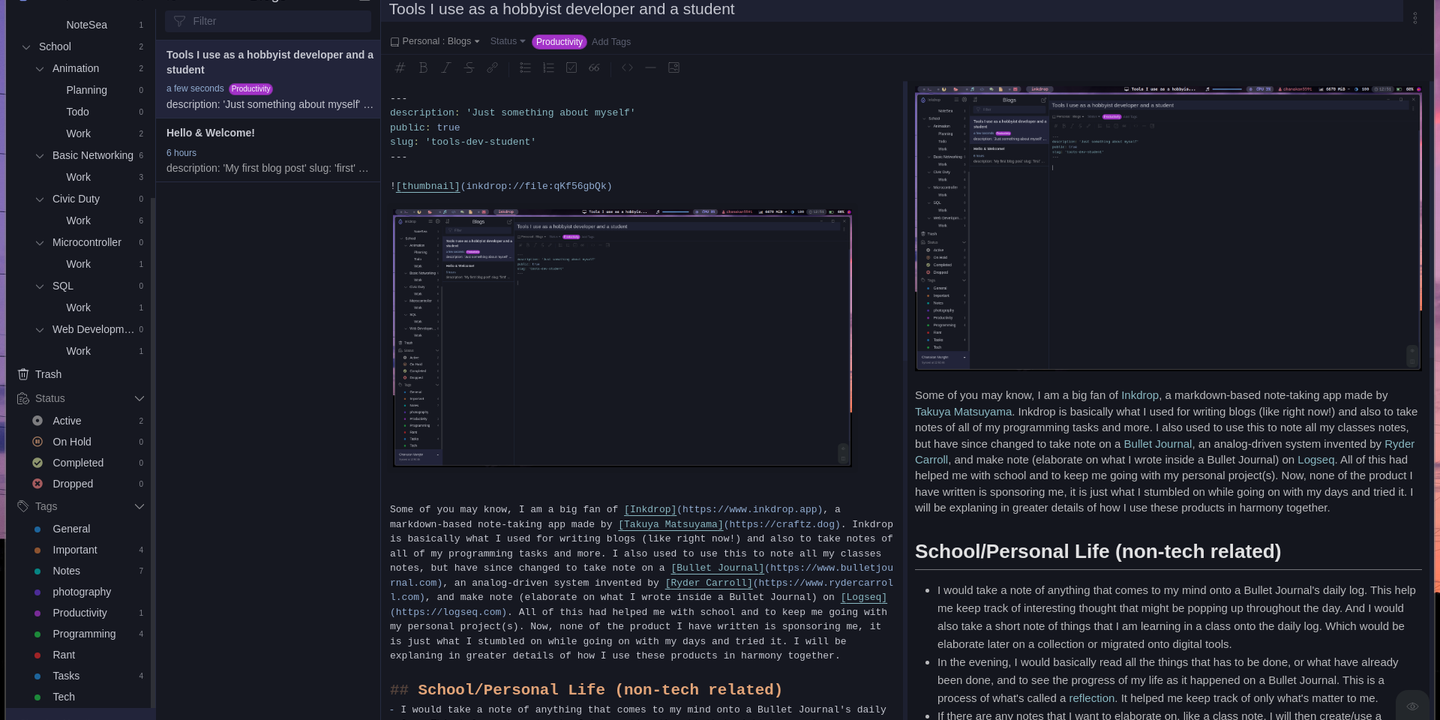Collapse the Web Development notebook
Screen dimensions: 1440x720
pyautogui.click(x=40, y=330)
